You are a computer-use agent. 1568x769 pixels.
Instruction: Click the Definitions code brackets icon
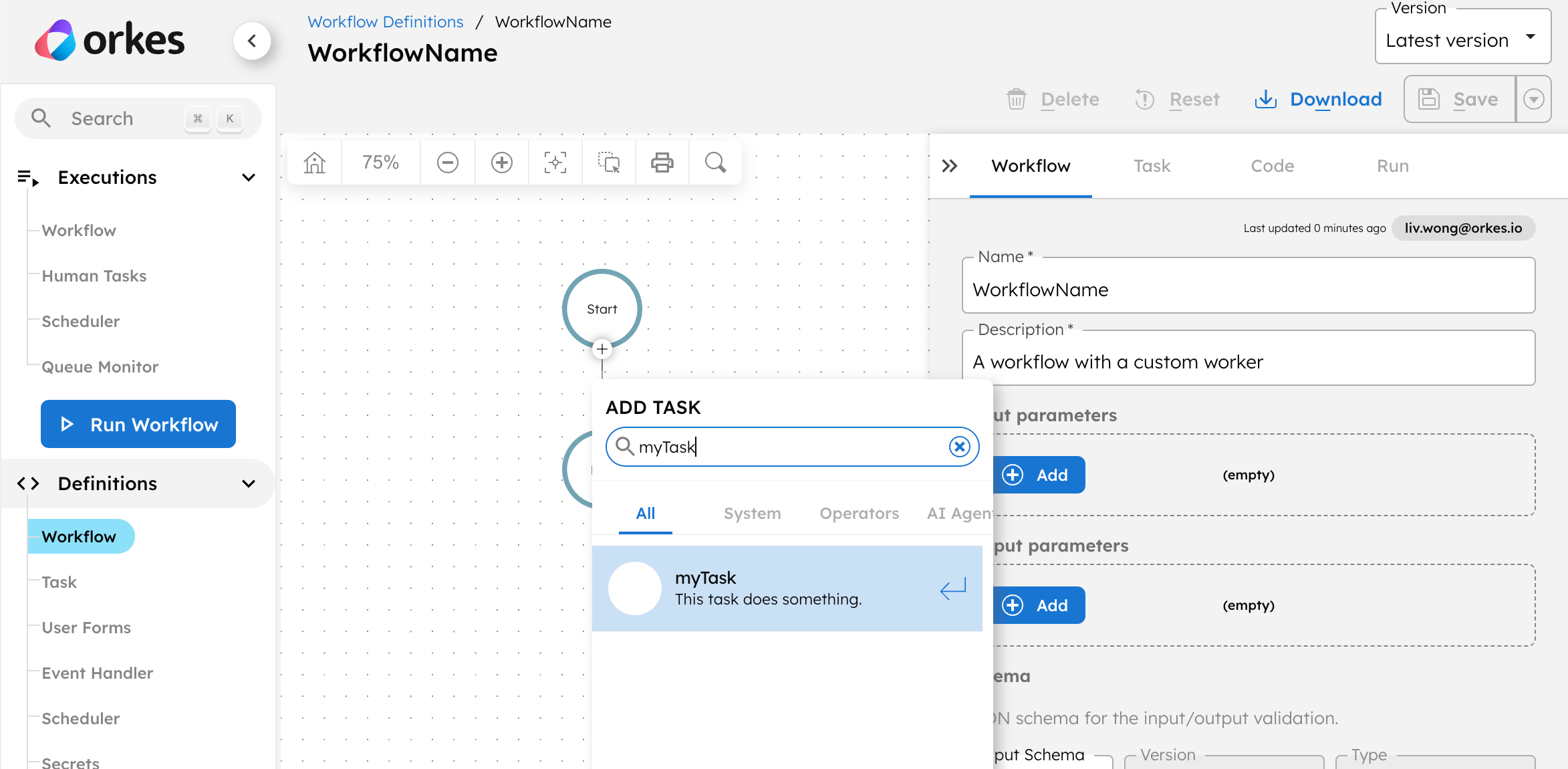[x=28, y=483]
